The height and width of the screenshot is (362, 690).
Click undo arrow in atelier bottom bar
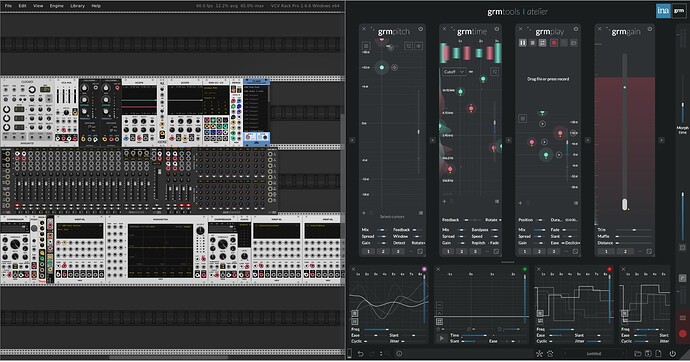pos(360,354)
